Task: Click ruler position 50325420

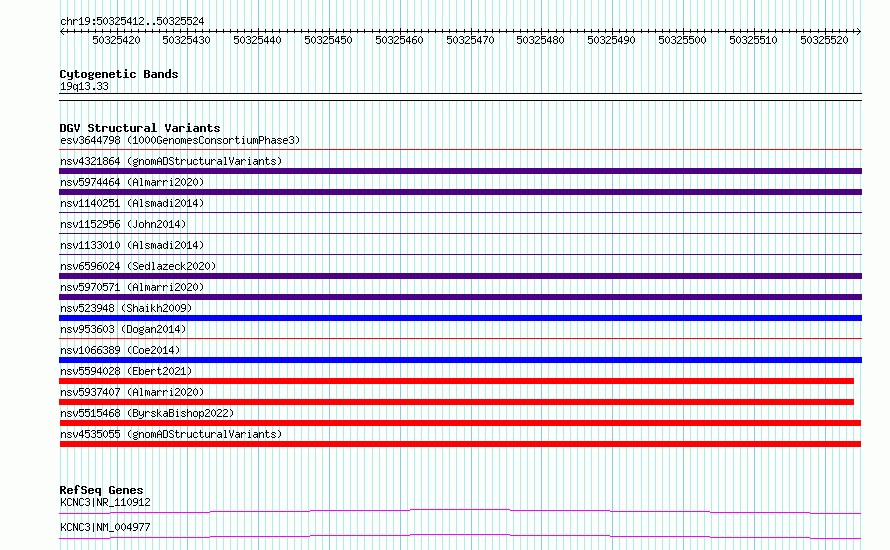Action: click(x=116, y=40)
